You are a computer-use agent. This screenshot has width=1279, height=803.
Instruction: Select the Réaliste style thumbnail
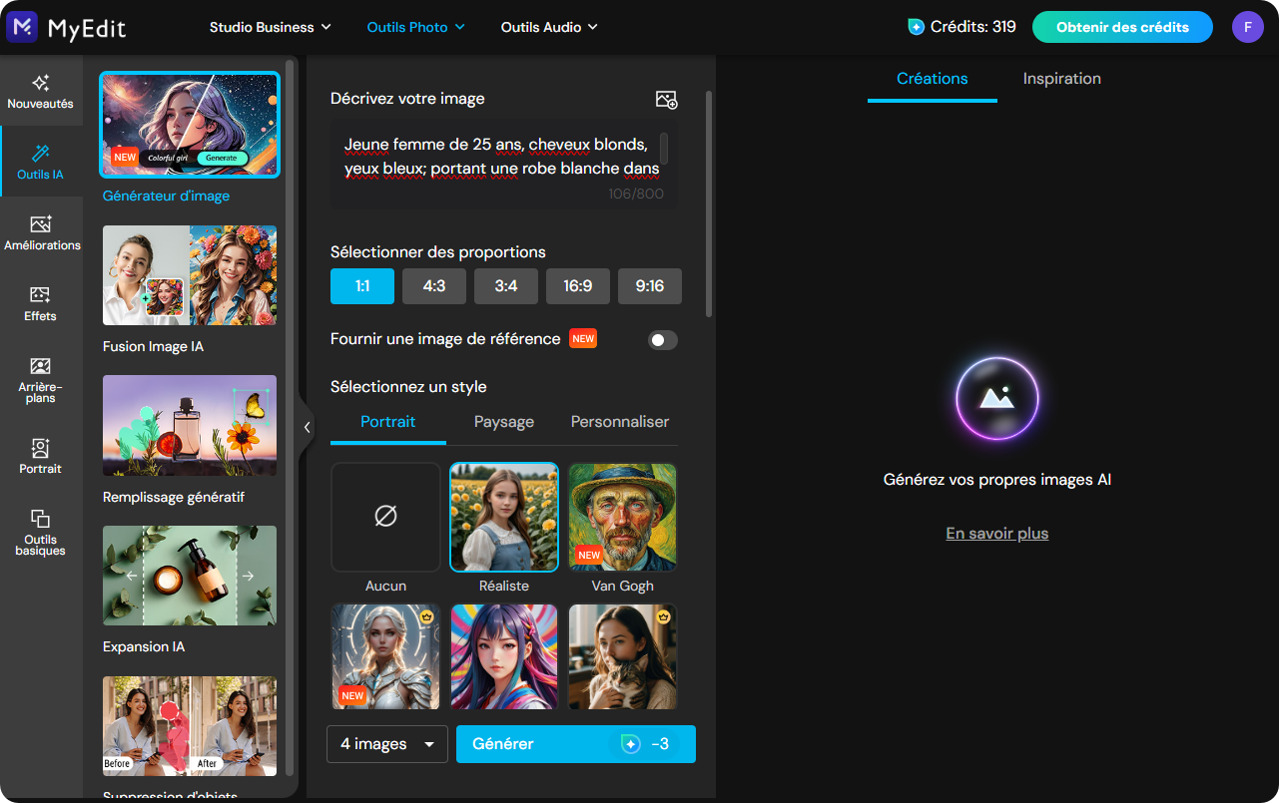coord(504,516)
